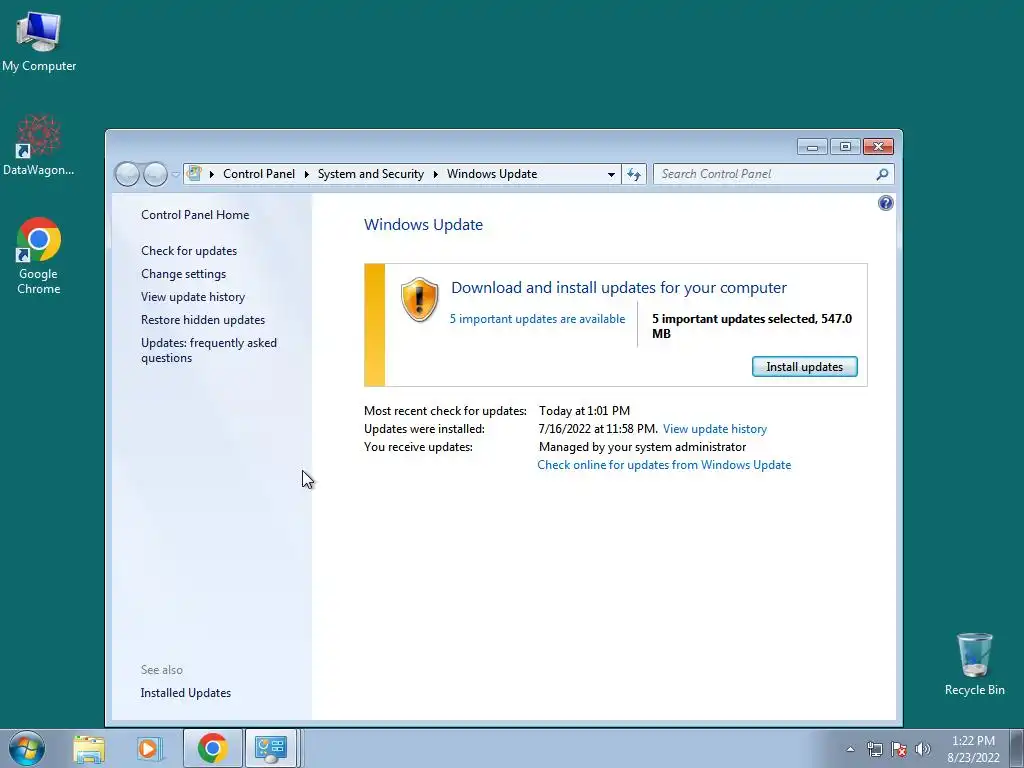Expand the arrow after Control Panel breadcrumb

(306, 174)
